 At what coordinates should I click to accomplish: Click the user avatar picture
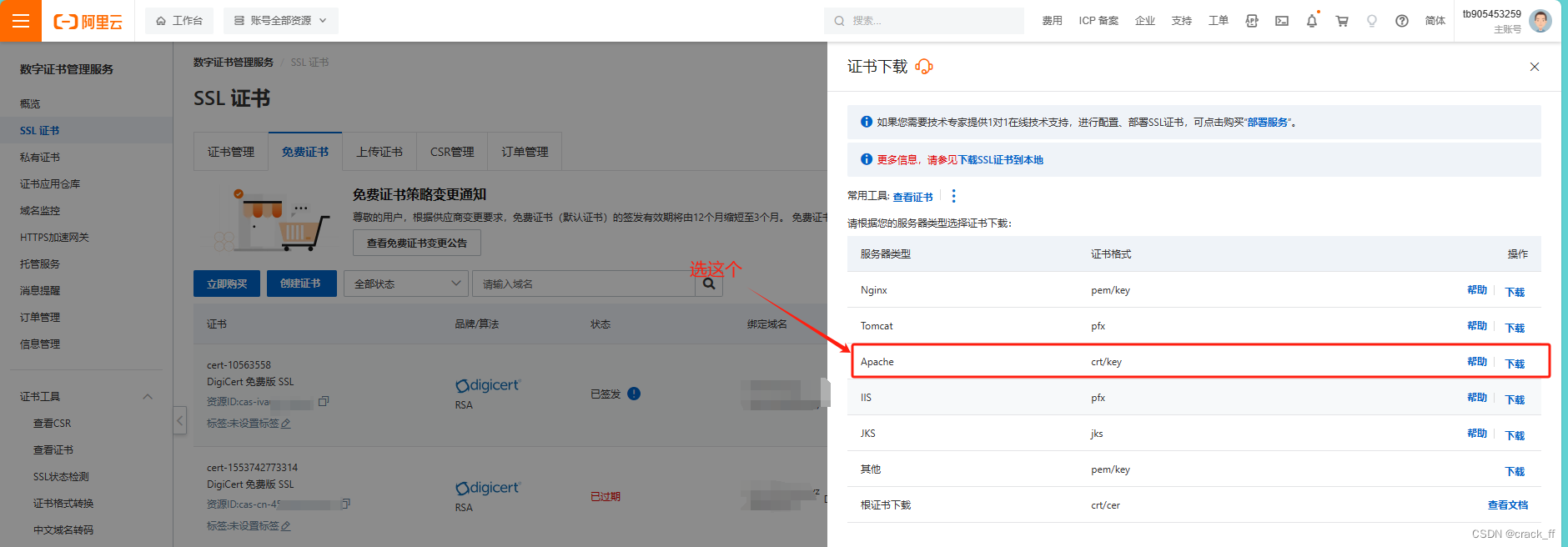(x=1540, y=21)
